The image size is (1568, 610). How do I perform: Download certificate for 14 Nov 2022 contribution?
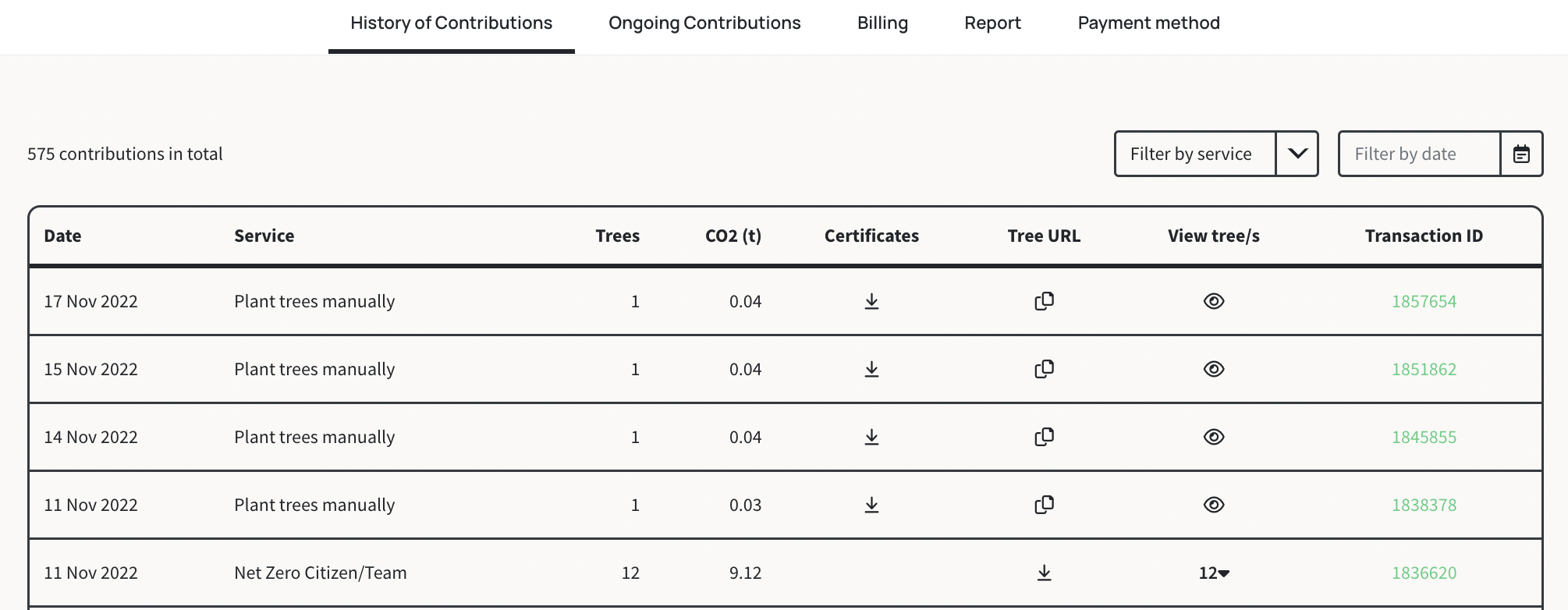(871, 437)
